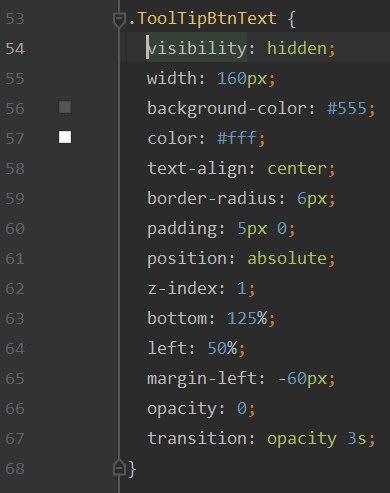Screen dimensions: 390x493
Task: Click the closing brace fold marker
Action: click(119, 467)
